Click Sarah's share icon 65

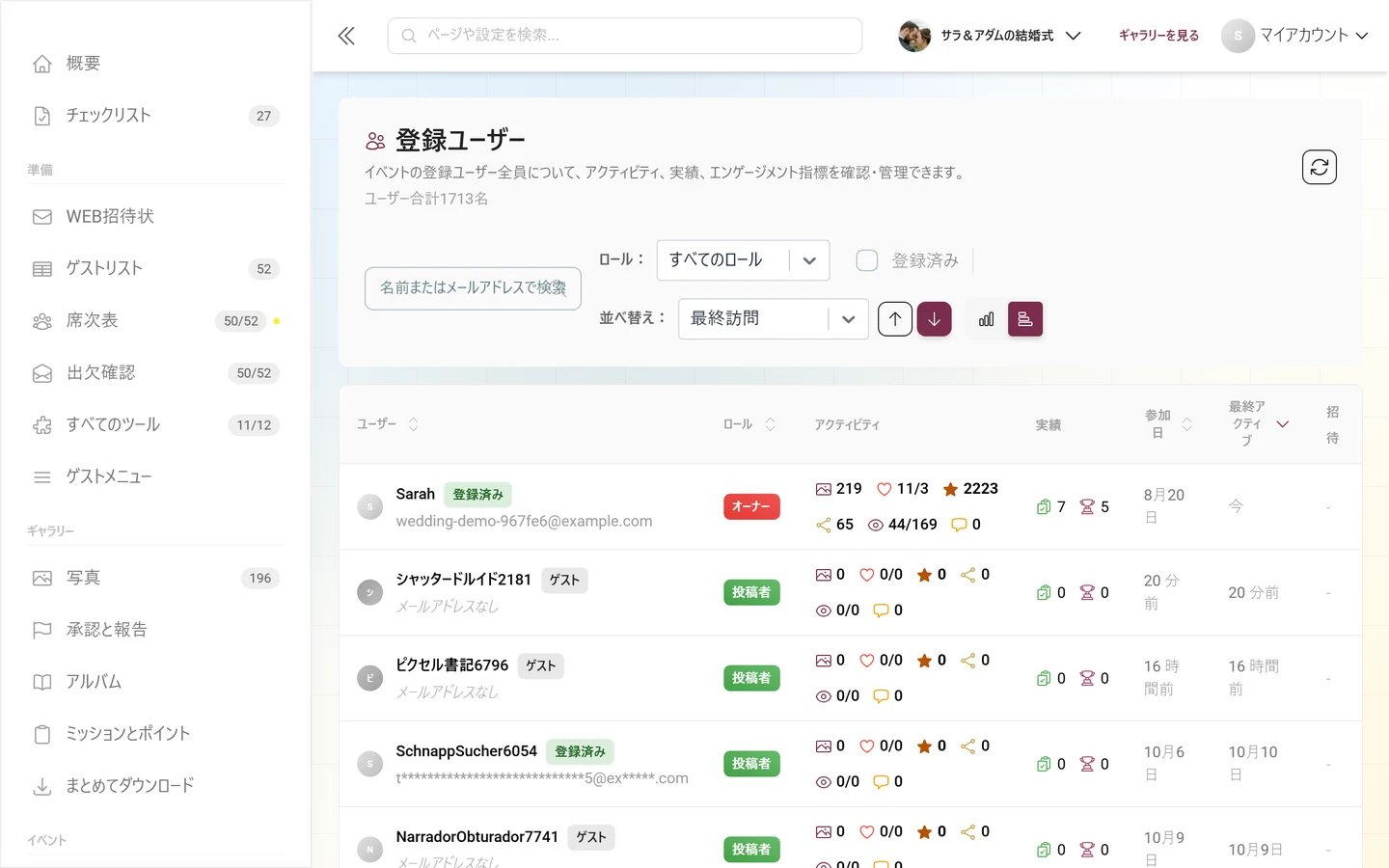(x=823, y=526)
